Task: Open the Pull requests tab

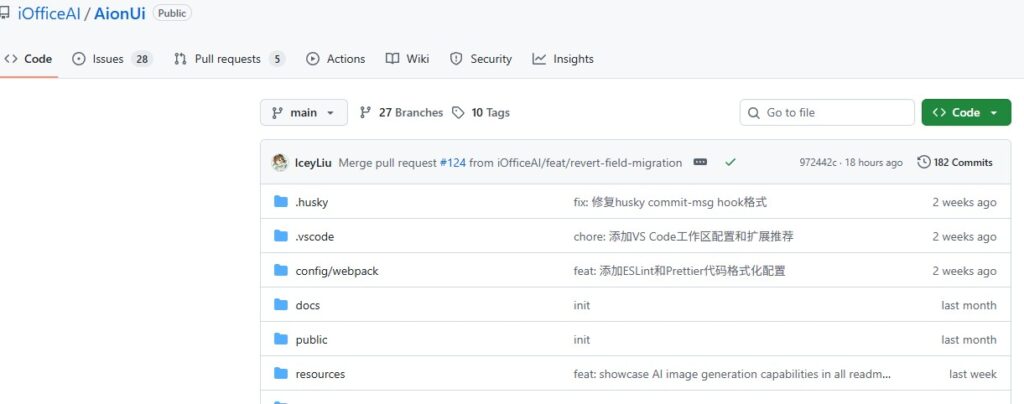Action: (228, 59)
